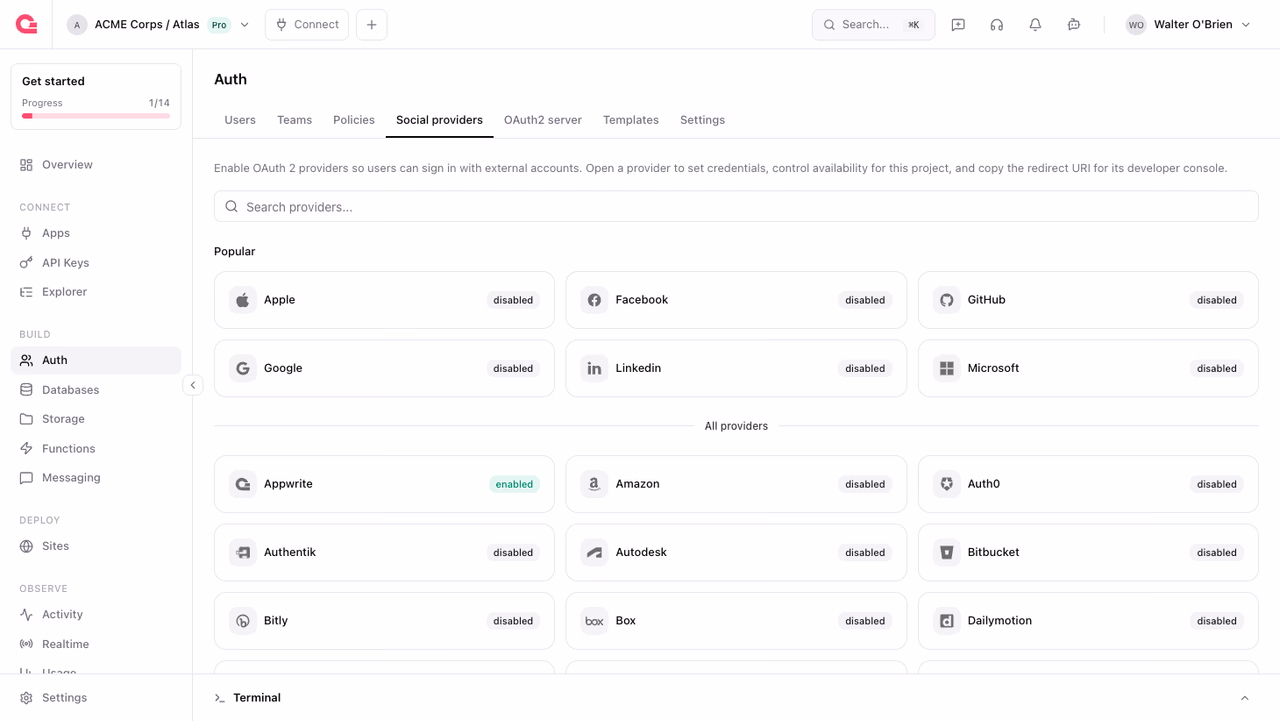Open the Policies tab

pos(354,120)
